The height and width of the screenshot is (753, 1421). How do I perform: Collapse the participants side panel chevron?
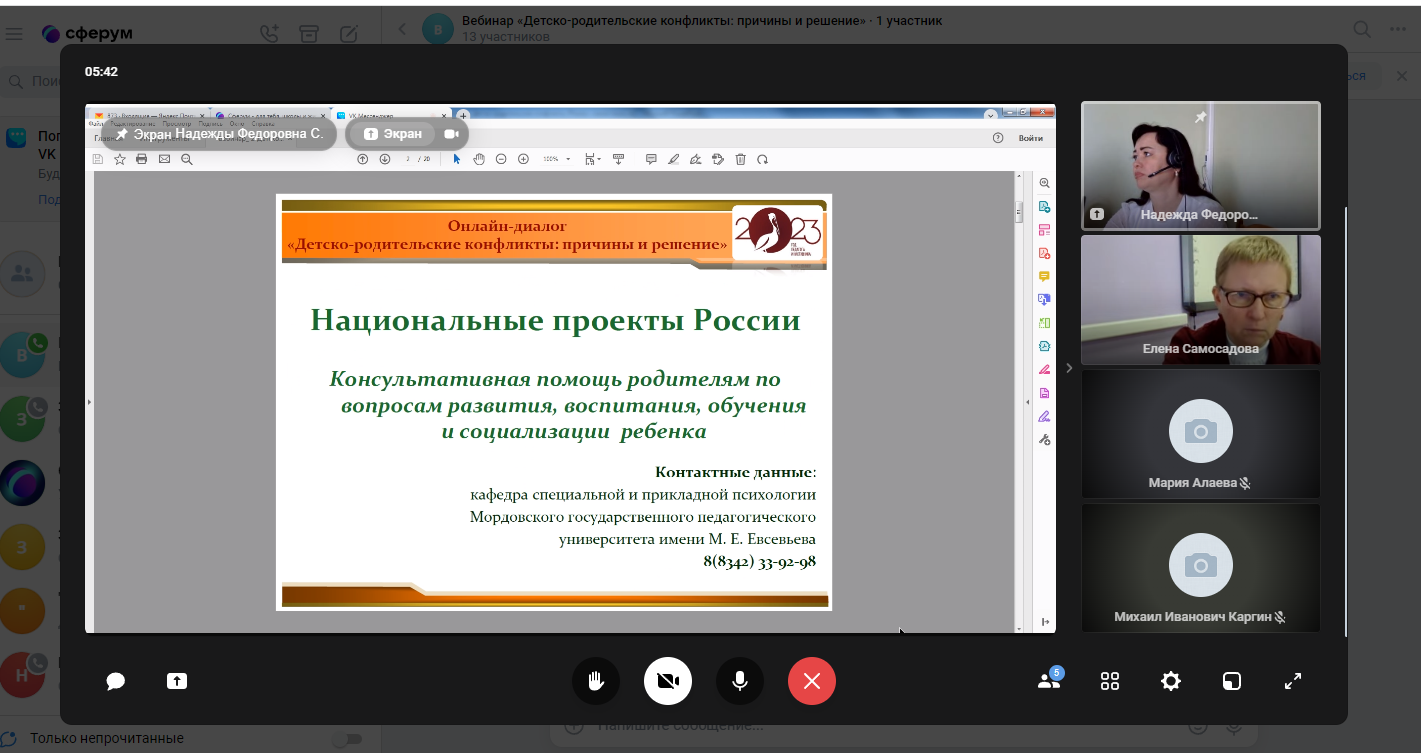(1068, 368)
